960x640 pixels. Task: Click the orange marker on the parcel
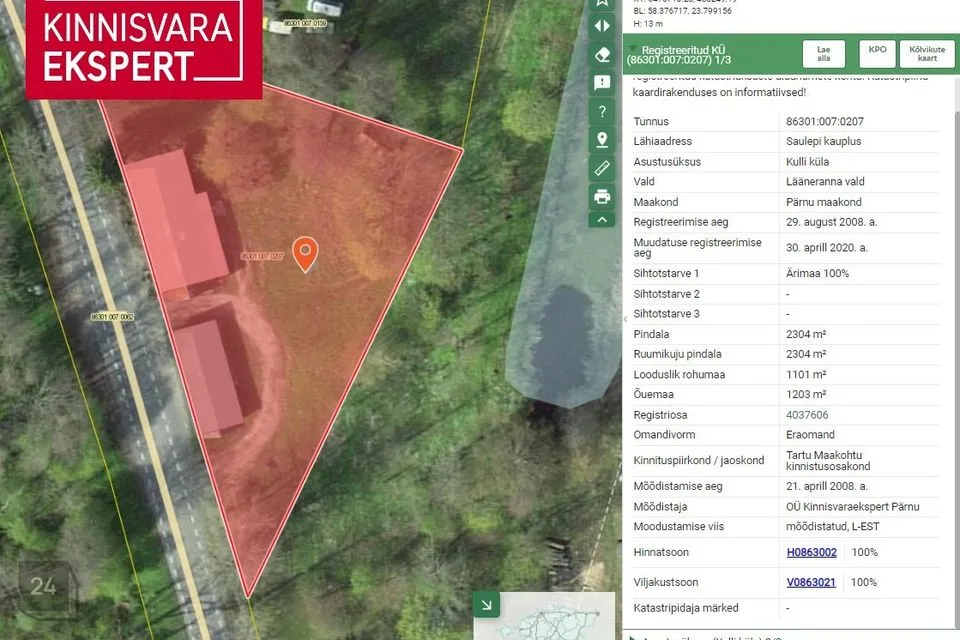tap(305, 253)
